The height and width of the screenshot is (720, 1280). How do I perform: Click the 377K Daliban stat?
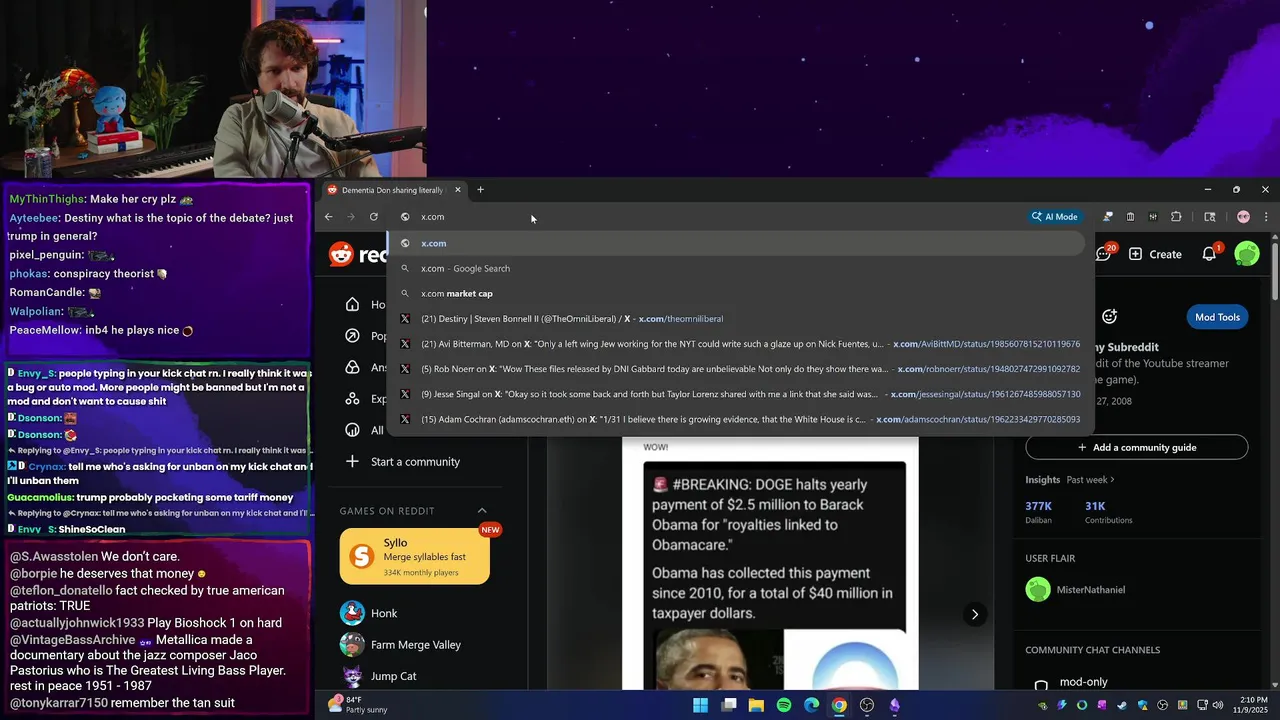[x=1039, y=512]
